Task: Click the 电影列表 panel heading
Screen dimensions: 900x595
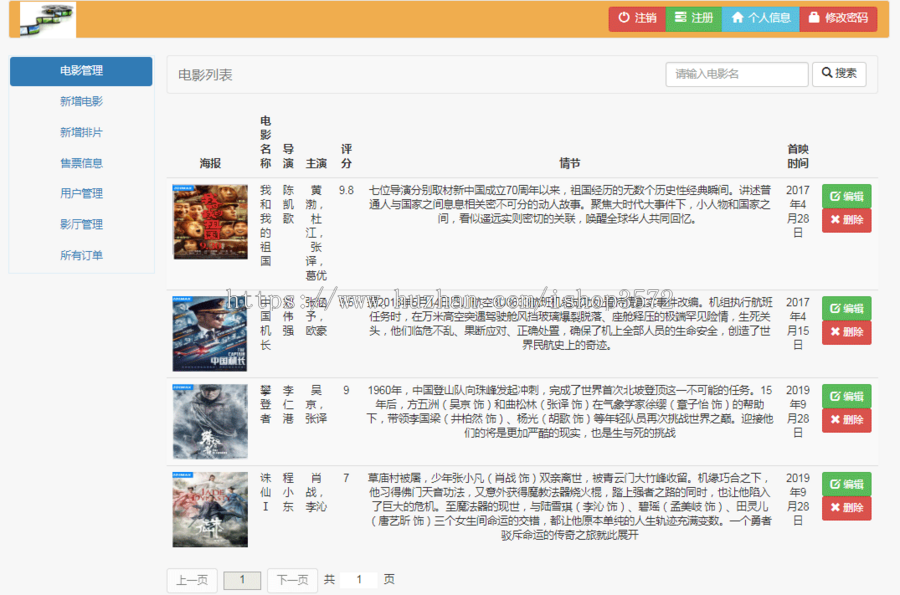Action: 205,75
